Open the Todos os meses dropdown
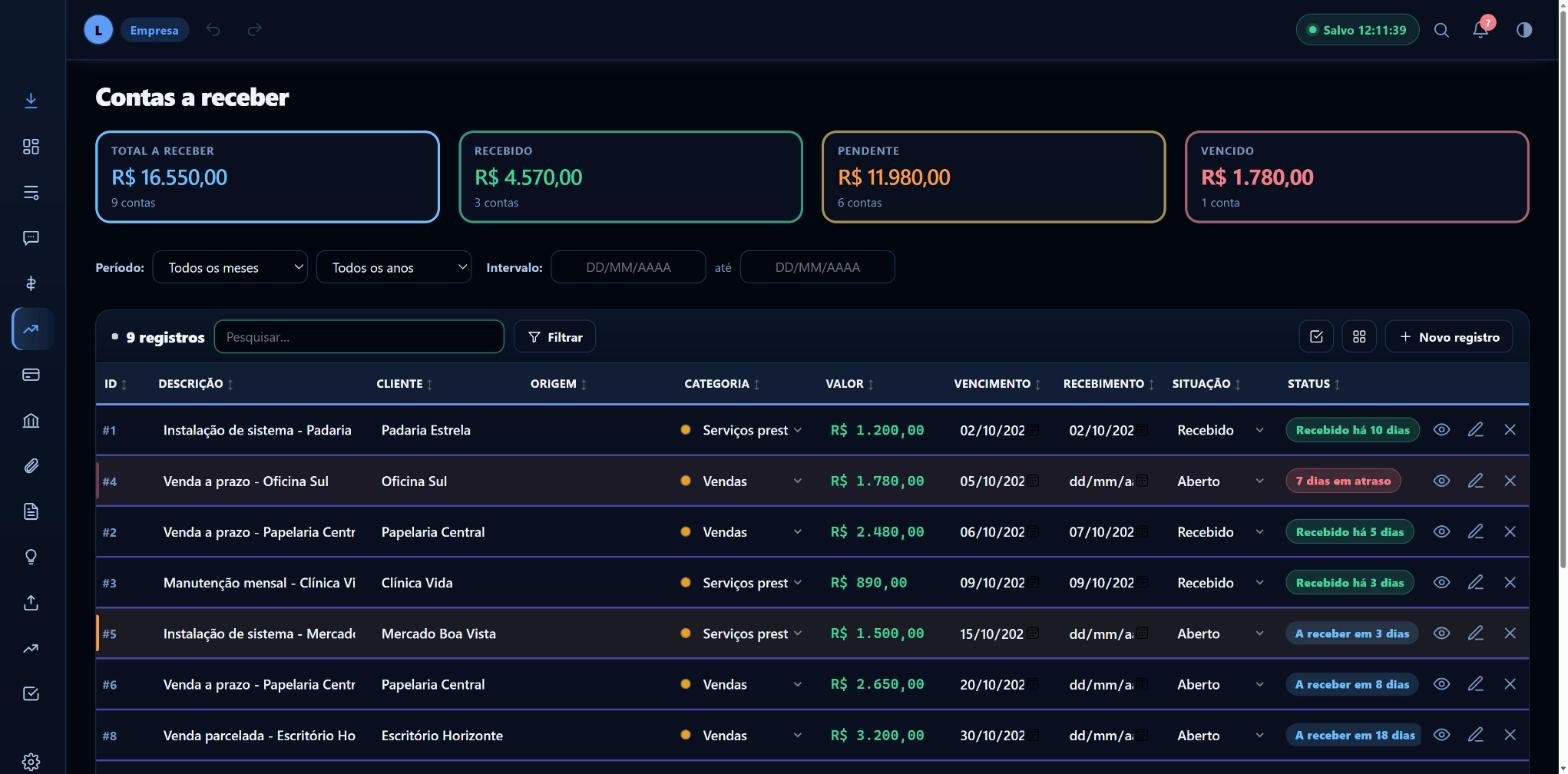 (230, 267)
